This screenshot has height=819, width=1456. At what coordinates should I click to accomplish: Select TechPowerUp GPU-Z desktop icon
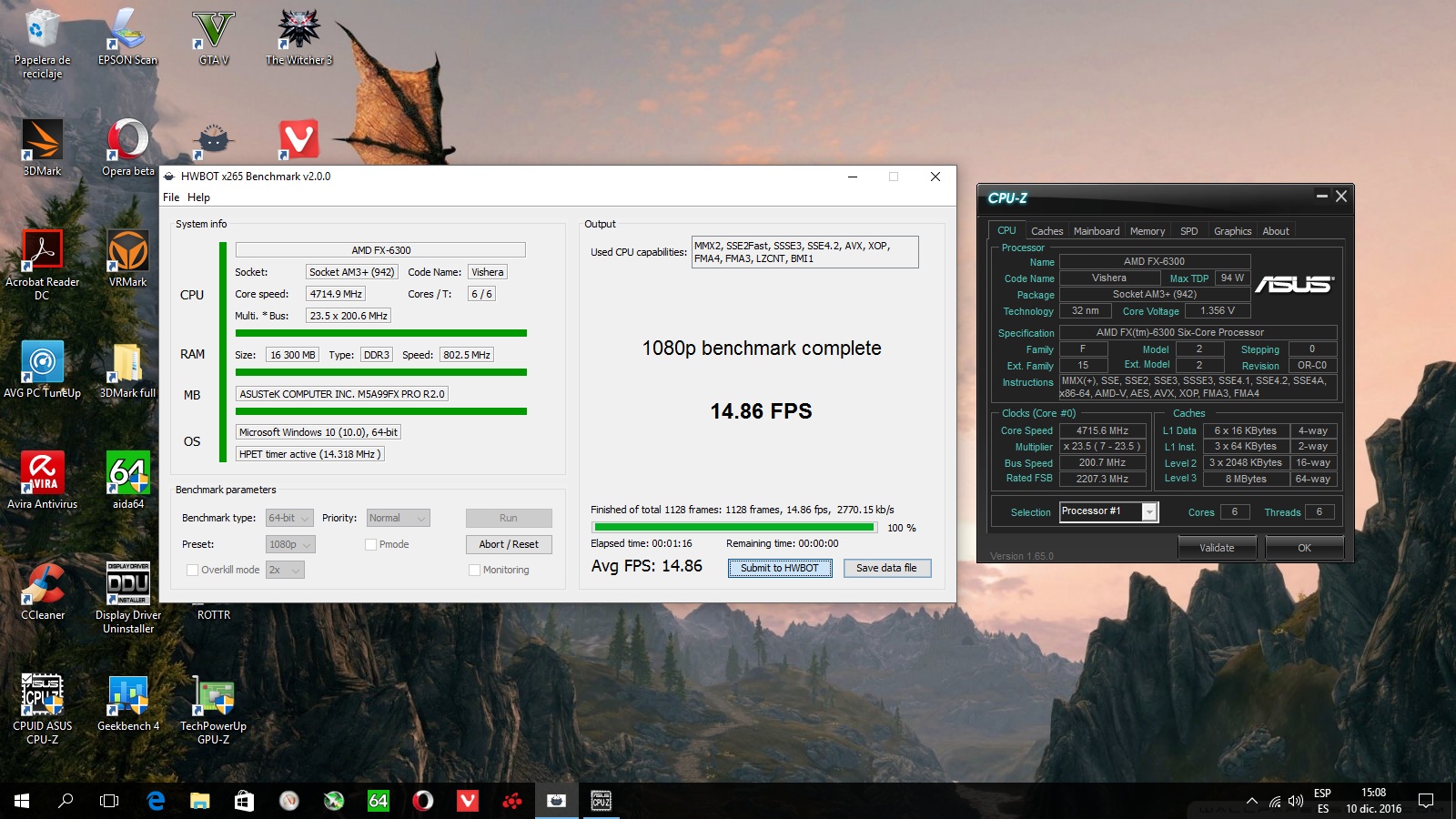tap(213, 708)
